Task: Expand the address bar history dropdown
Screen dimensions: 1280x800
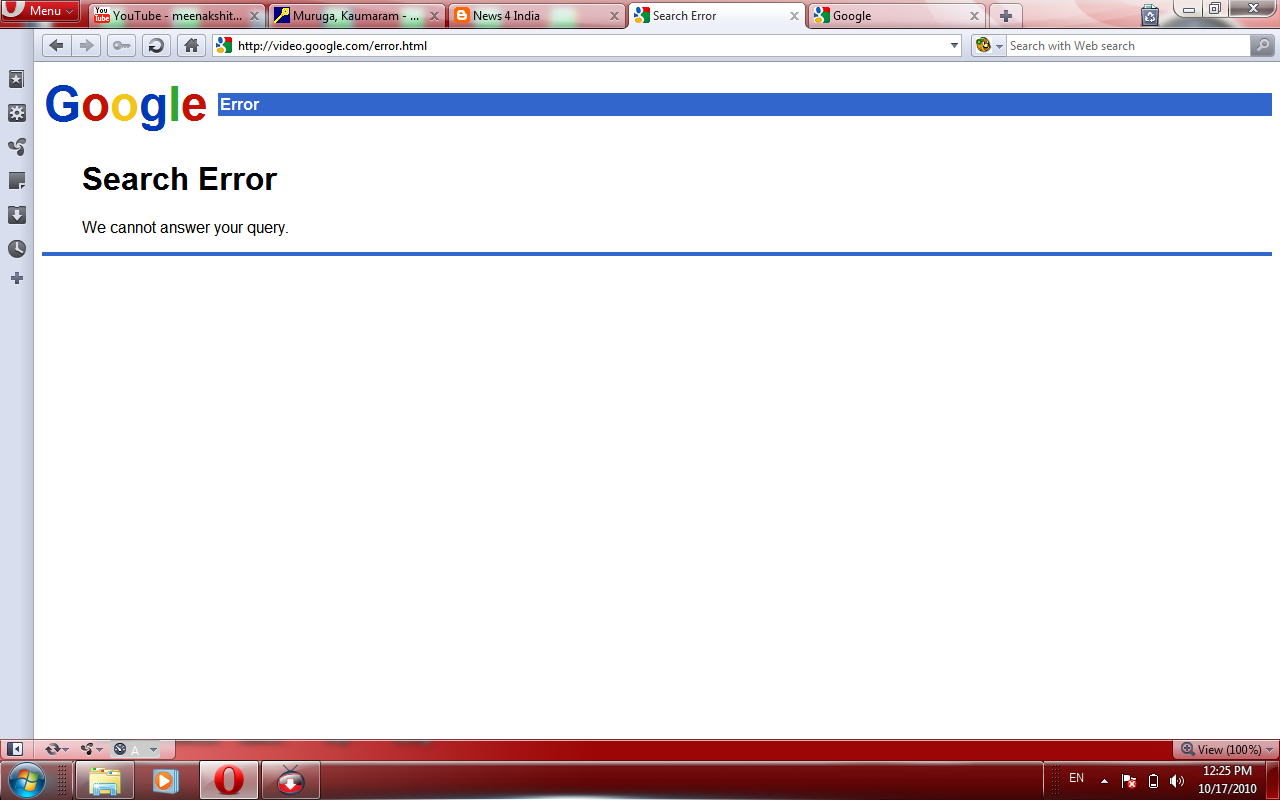Action: (954, 45)
